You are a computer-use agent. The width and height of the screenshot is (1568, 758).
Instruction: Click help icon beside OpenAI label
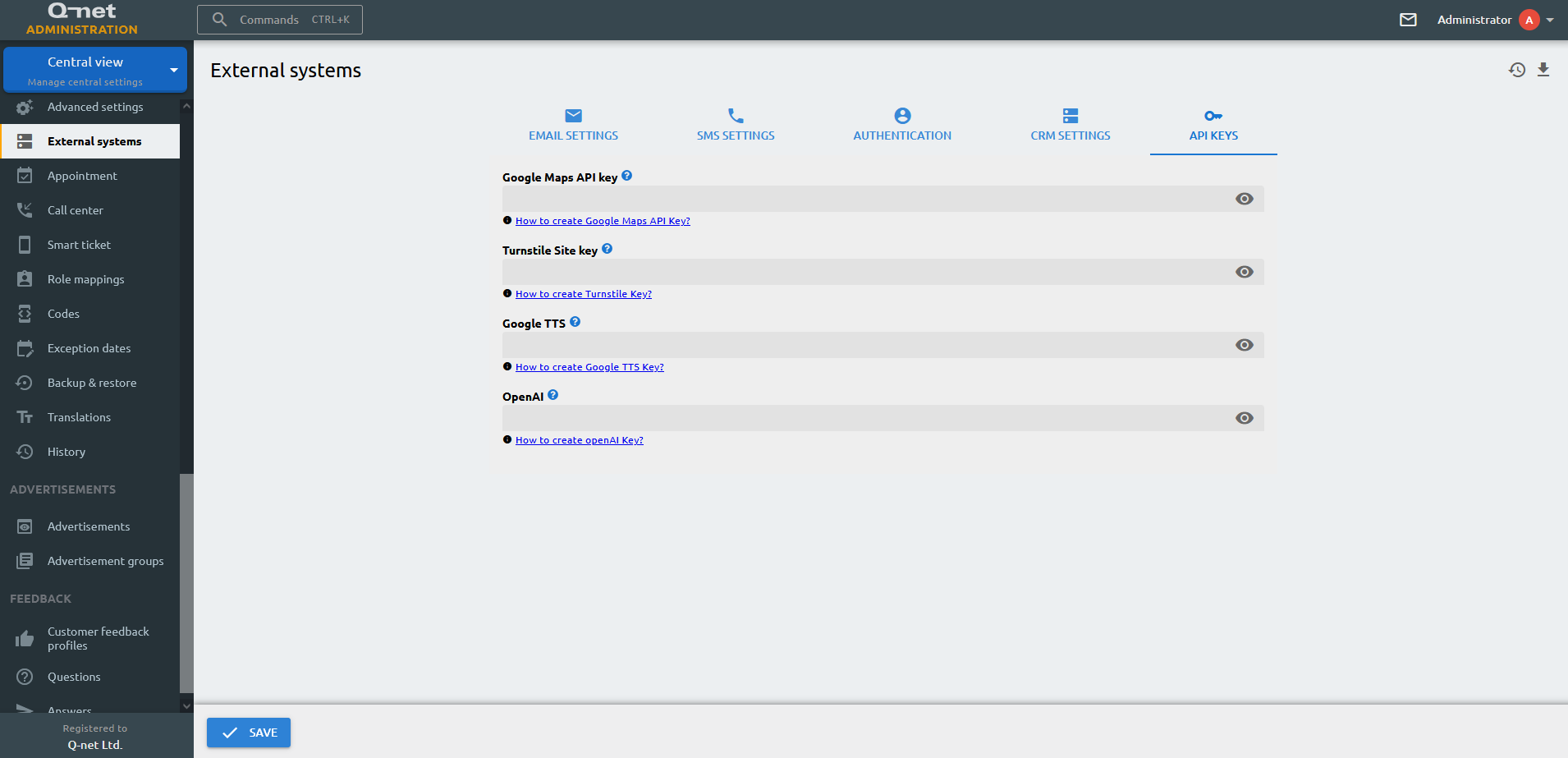(553, 395)
